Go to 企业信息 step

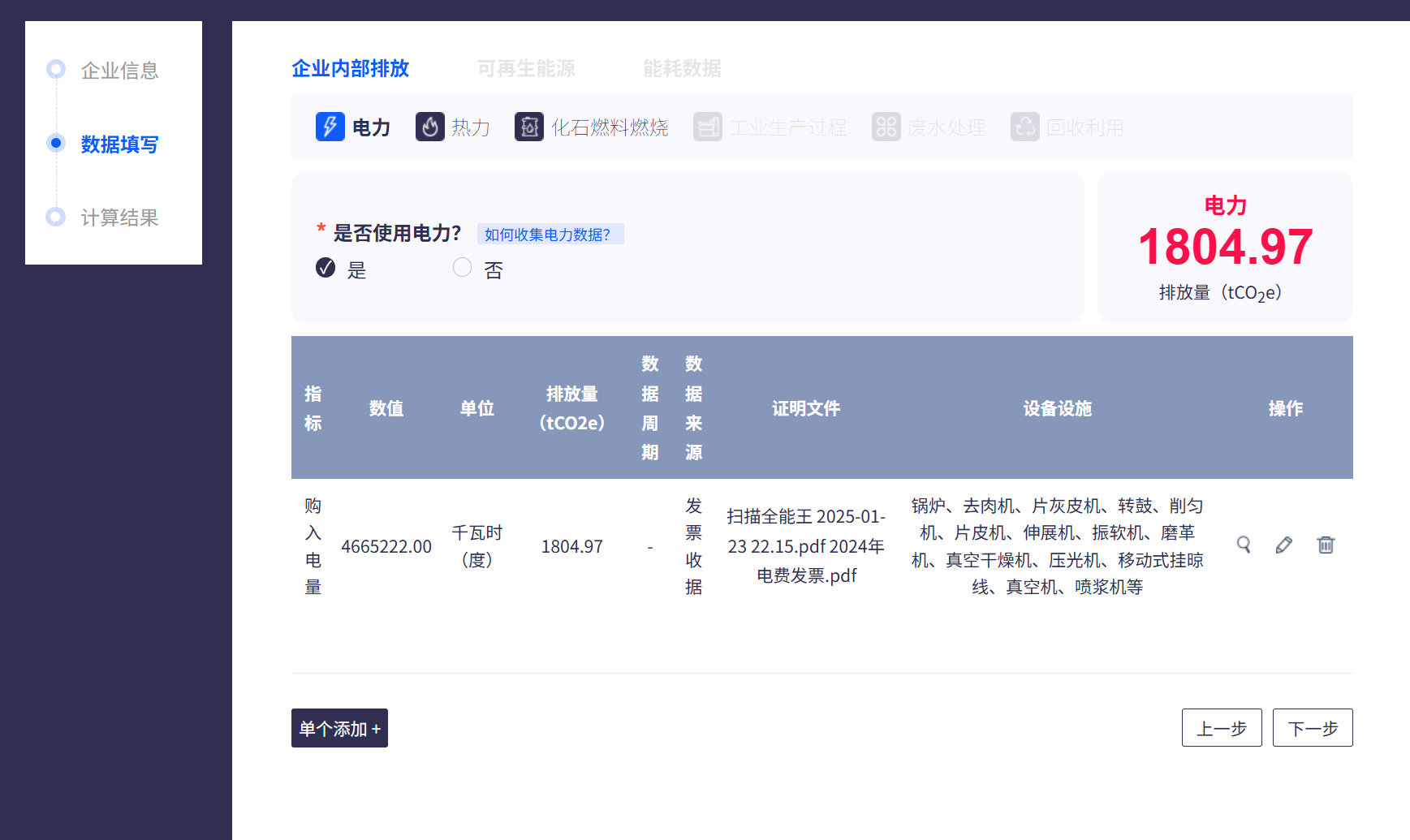pos(119,71)
